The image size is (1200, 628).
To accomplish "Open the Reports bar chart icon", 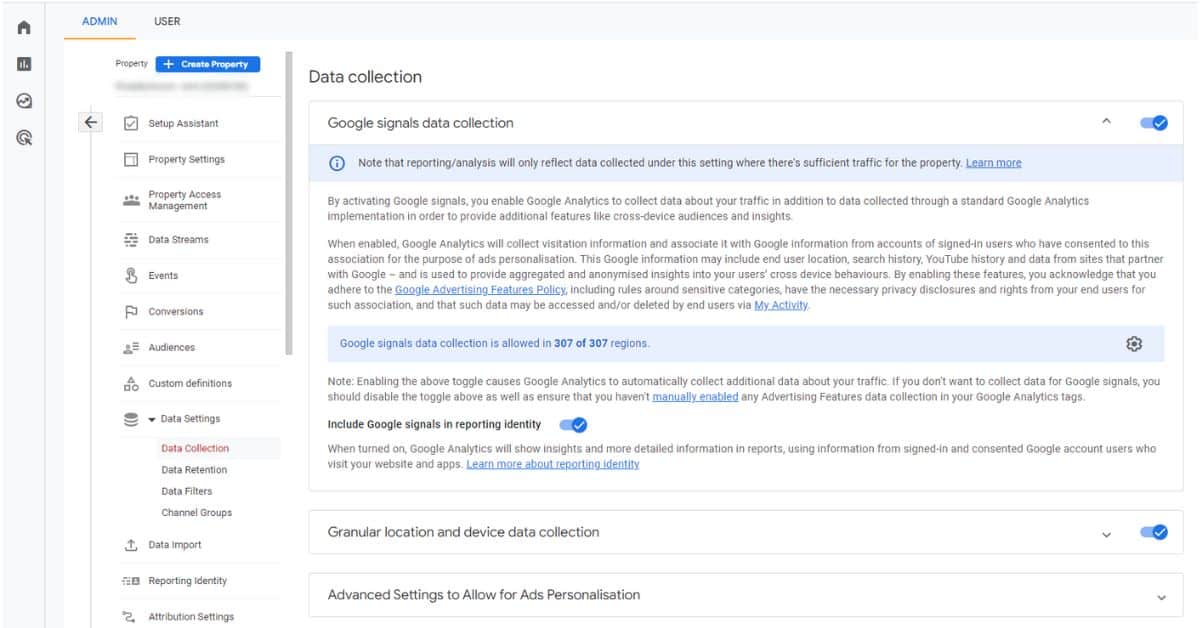I will [23, 65].
